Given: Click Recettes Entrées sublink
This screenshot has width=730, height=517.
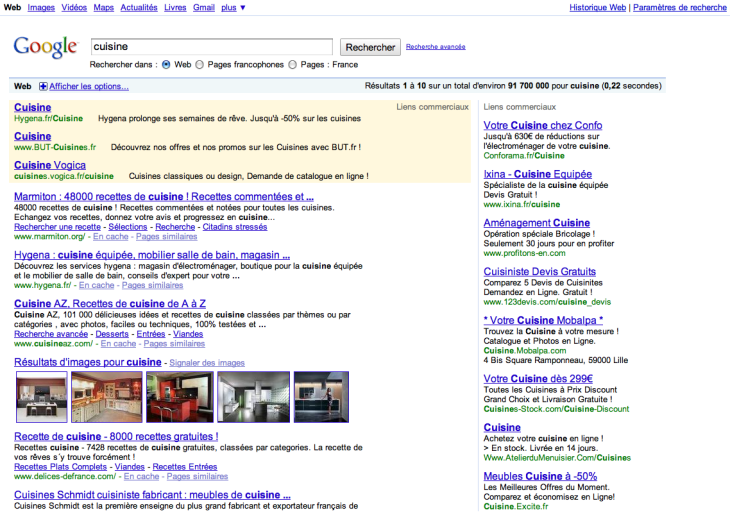Looking at the screenshot, I should 185,467.
